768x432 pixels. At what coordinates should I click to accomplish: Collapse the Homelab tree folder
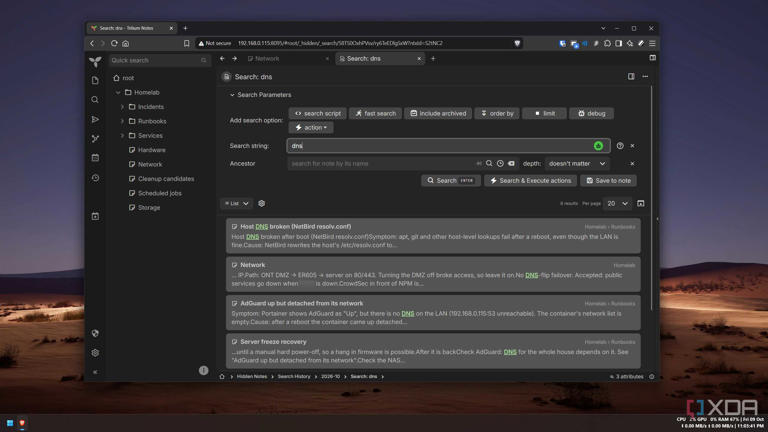118,93
